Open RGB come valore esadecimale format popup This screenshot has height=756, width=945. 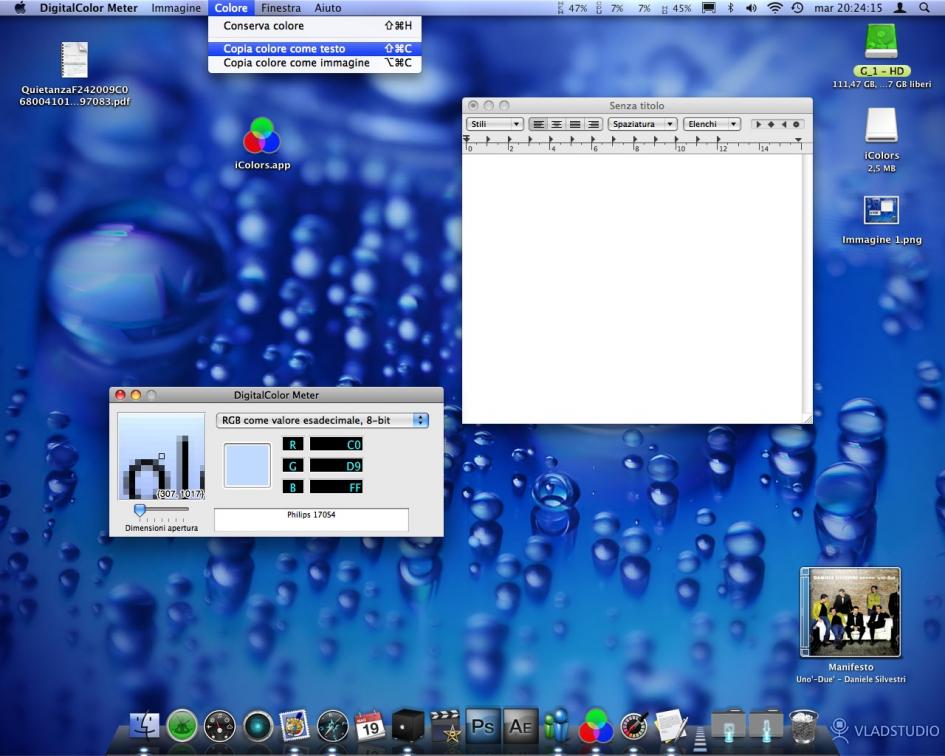[322, 420]
